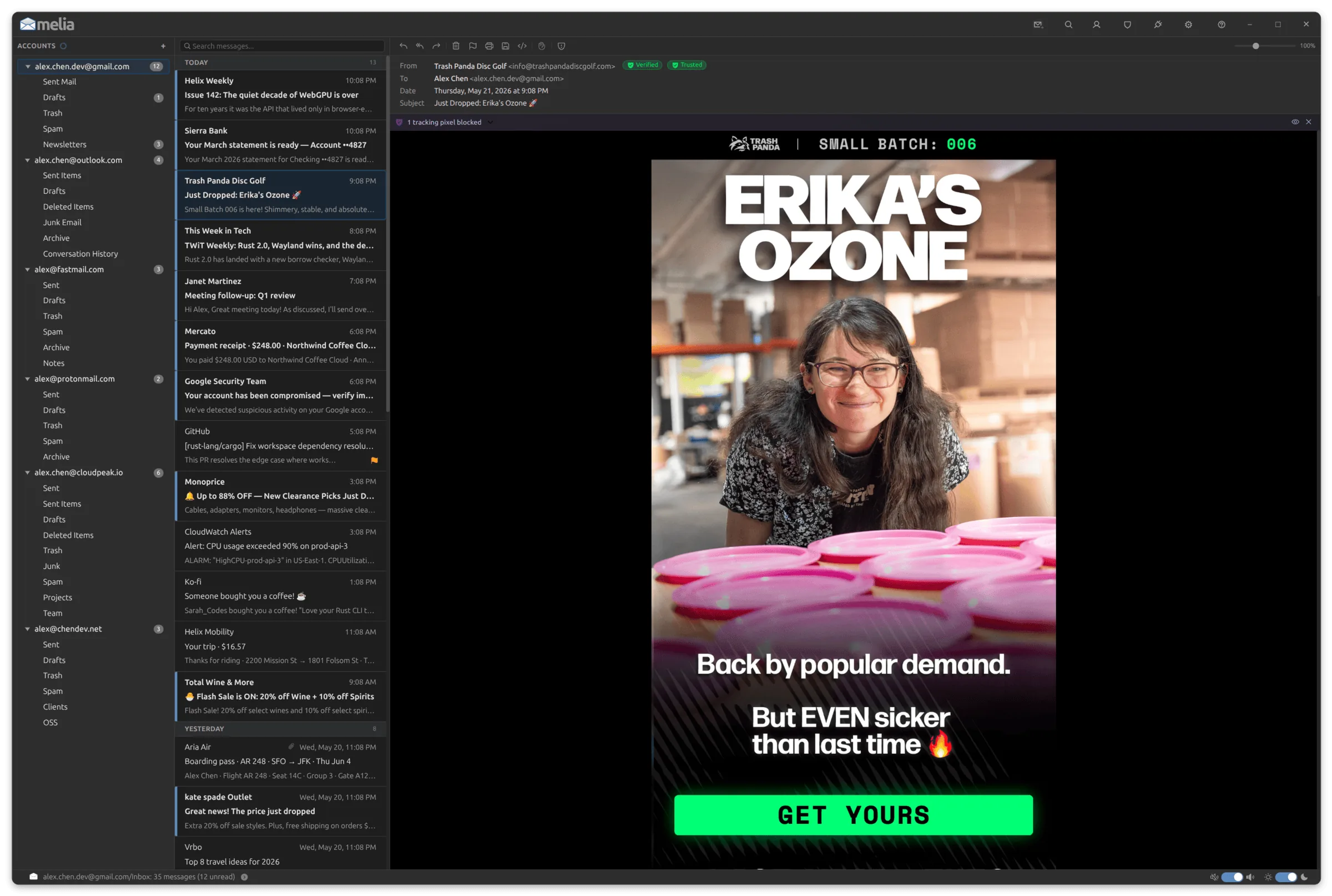Open the CloudWatch Alerts CPU usage email
The image size is (1332, 896).
[x=280, y=546]
